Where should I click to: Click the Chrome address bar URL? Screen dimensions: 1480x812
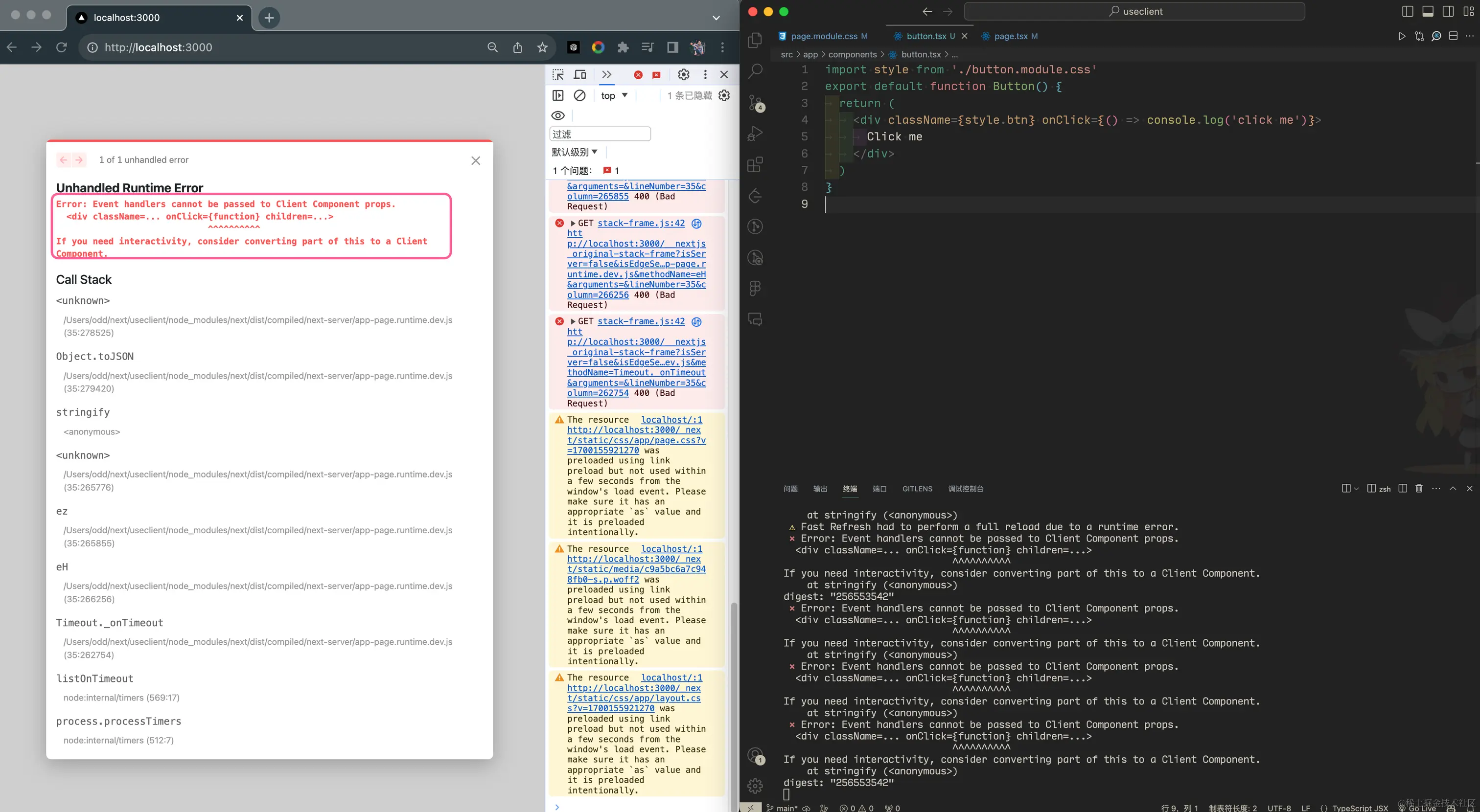[158, 47]
